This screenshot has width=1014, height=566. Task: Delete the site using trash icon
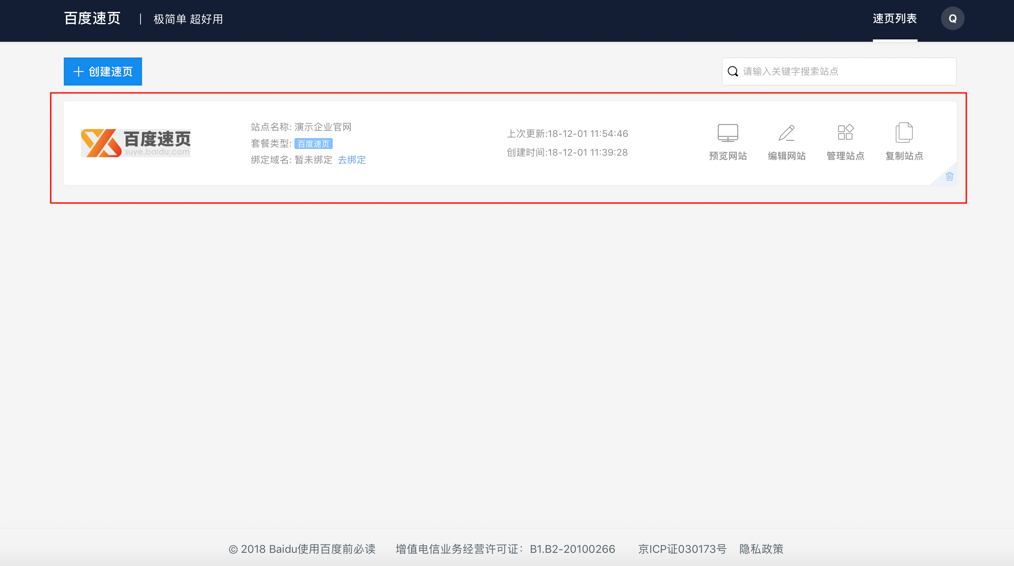tap(949, 176)
